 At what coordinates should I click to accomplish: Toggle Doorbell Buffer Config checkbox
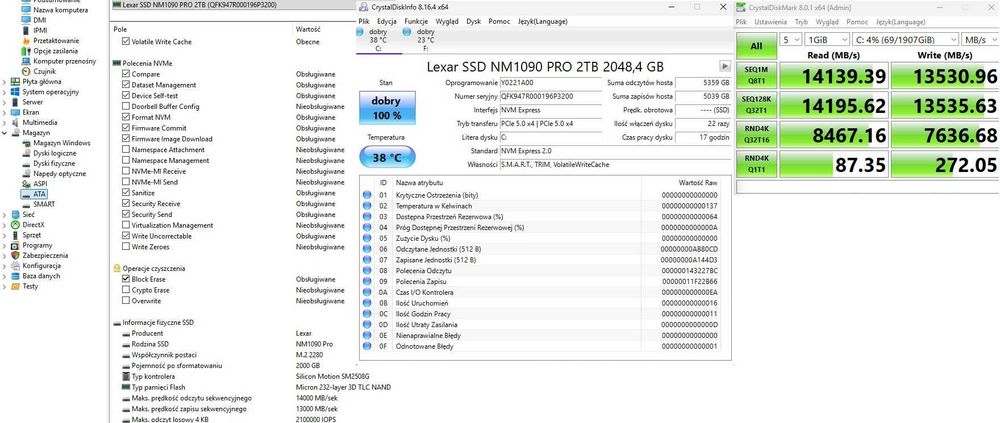(x=126, y=107)
